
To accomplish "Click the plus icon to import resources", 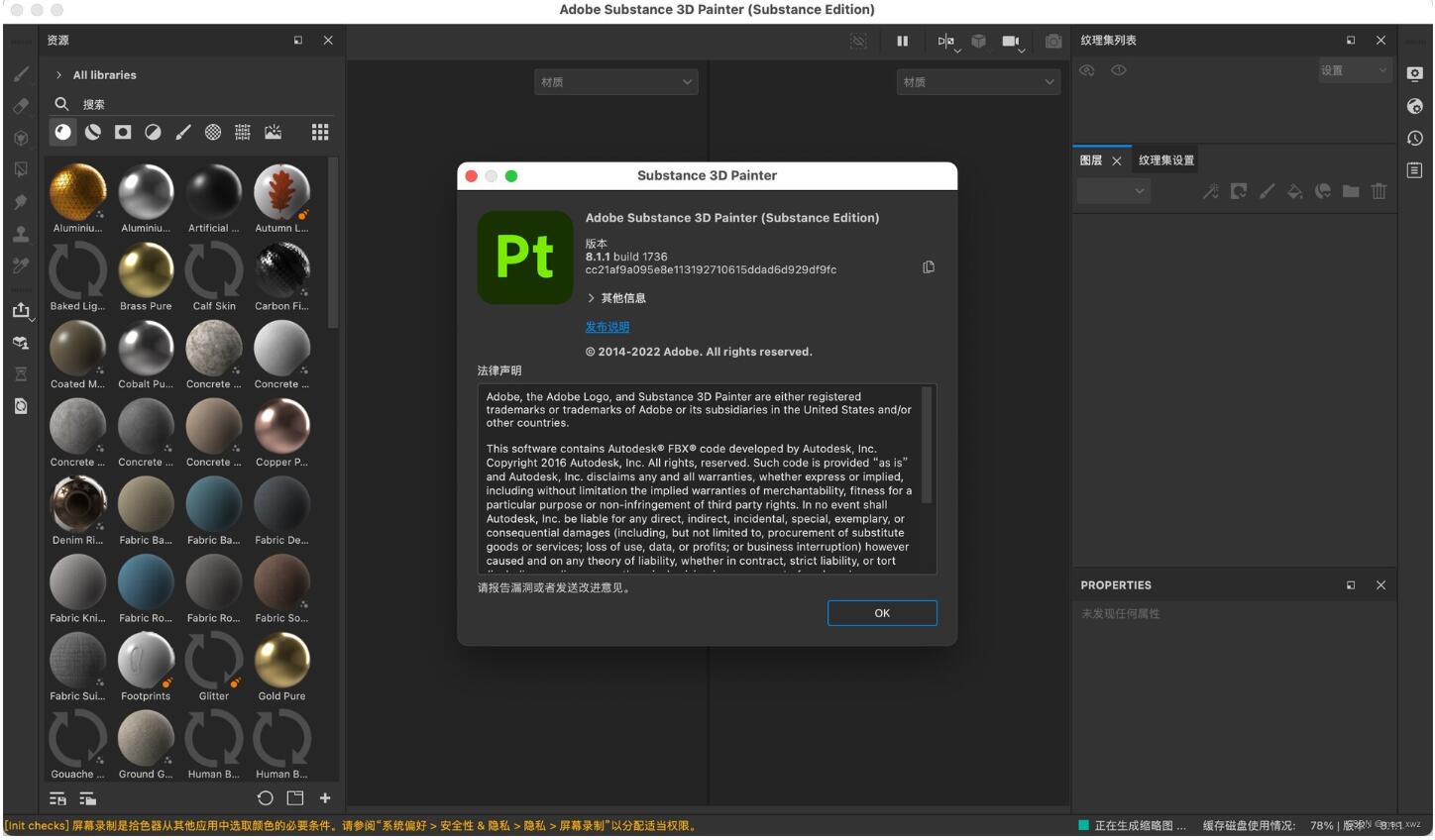I will pyautogui.click(x=325, y=798).
